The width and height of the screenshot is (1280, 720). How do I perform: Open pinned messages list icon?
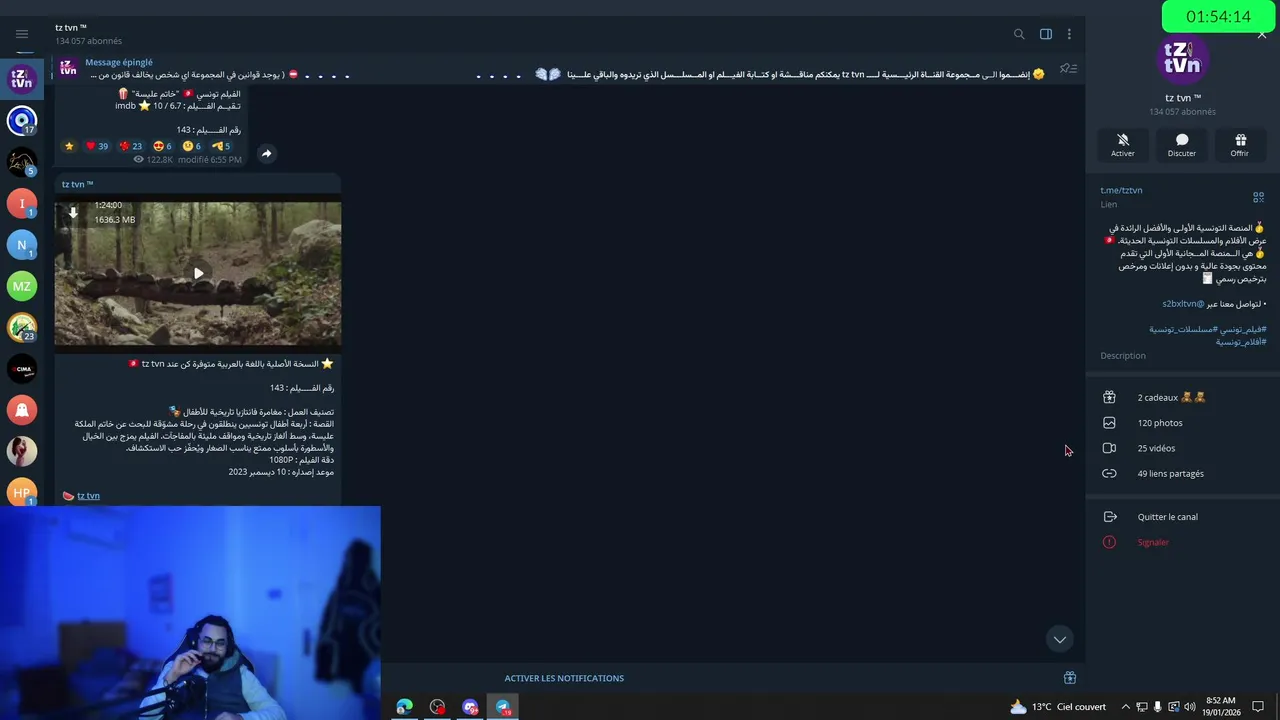point(1069,69)
